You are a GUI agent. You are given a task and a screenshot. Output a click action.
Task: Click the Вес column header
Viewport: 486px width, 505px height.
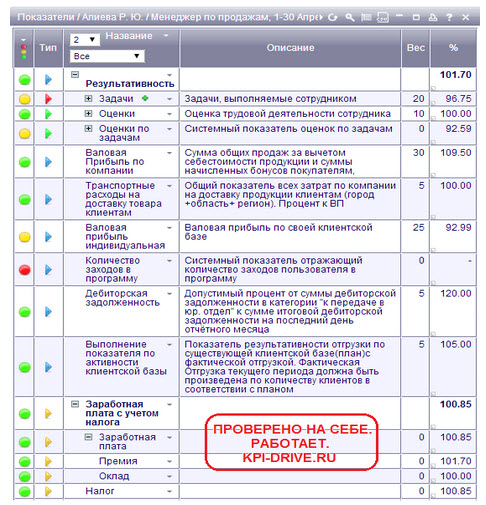pyautogui.click(x=415, y=48)
